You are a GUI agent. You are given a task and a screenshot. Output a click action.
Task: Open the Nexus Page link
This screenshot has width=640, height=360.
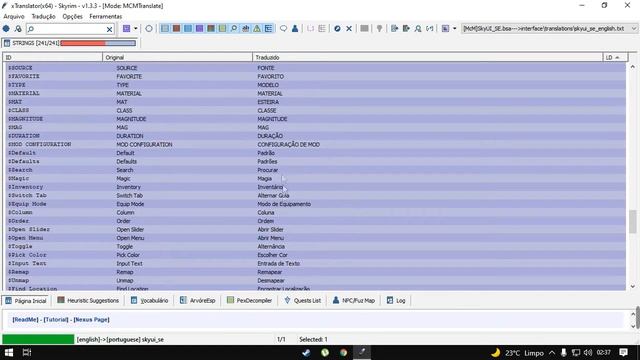click(91, 320)
